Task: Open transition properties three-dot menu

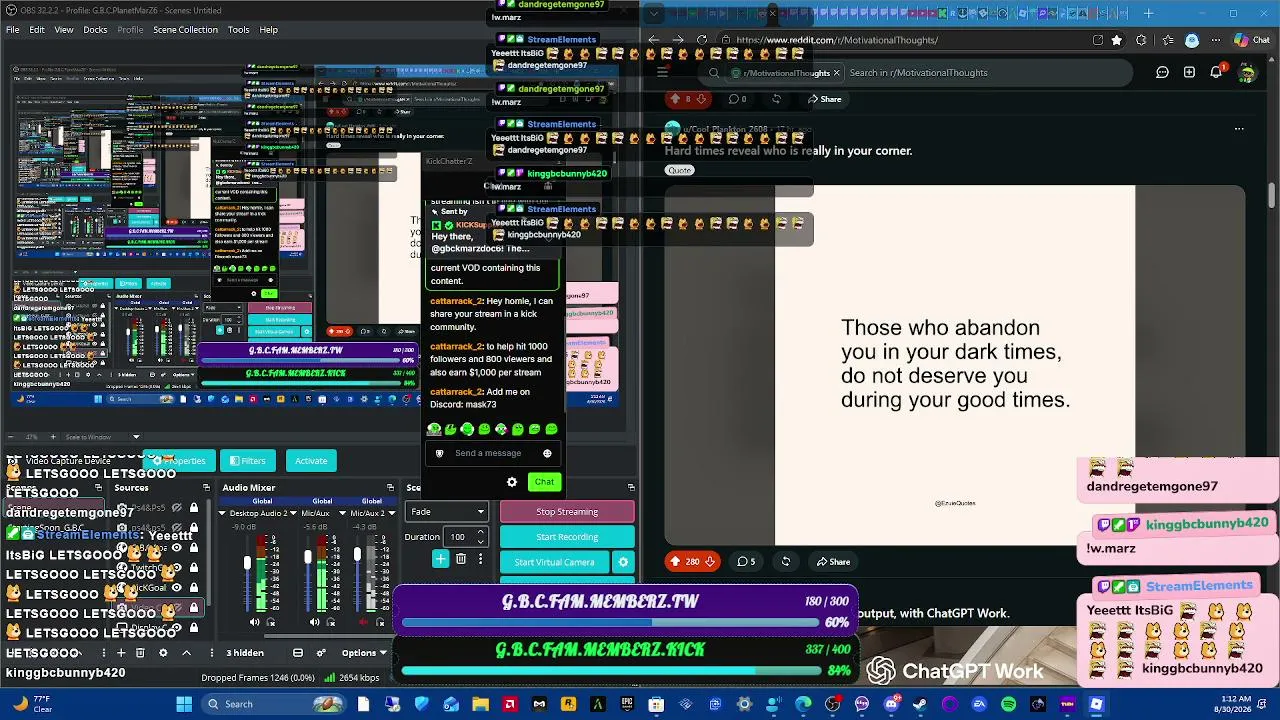Action: click(x=480, y=559)
